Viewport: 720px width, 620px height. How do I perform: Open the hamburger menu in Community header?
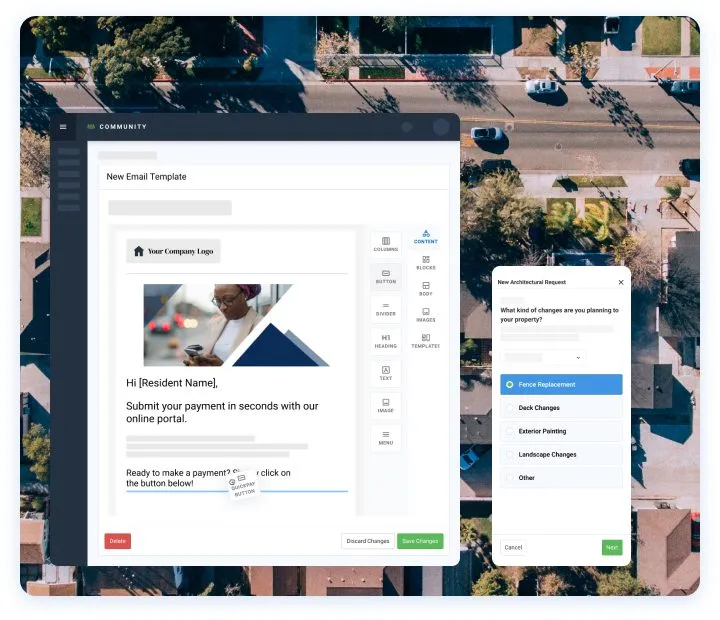pyautogui.click(x=63, y=127)
